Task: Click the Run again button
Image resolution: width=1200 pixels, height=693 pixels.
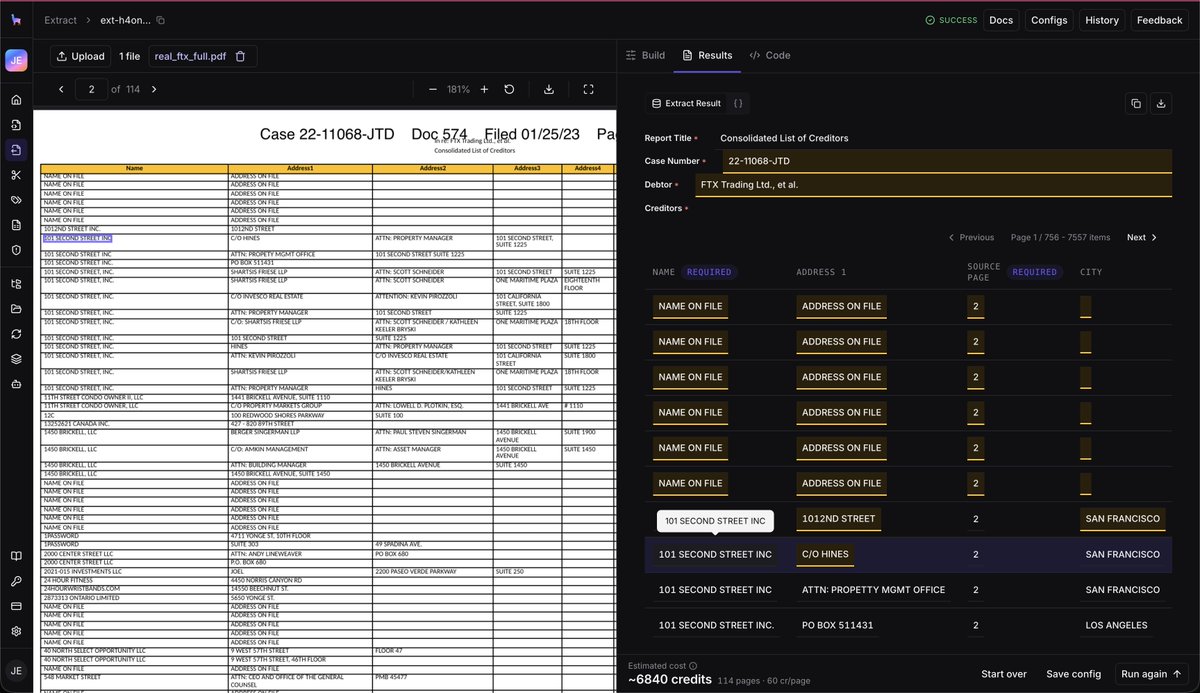Action: [x=1151, y=674]
